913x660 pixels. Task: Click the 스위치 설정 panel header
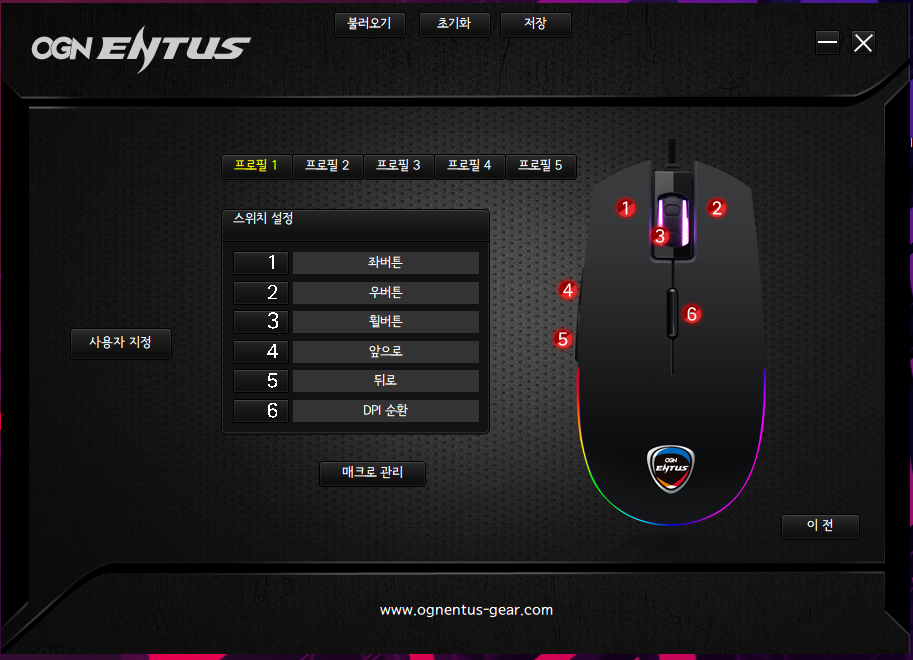click(x=355, y=225)
